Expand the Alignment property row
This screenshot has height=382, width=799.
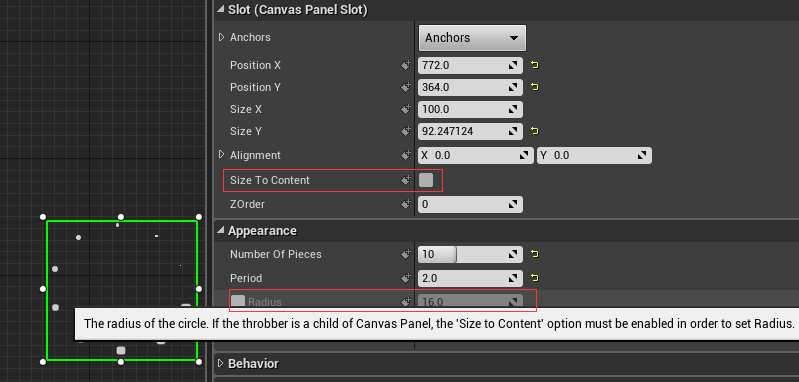coord(221,155)
